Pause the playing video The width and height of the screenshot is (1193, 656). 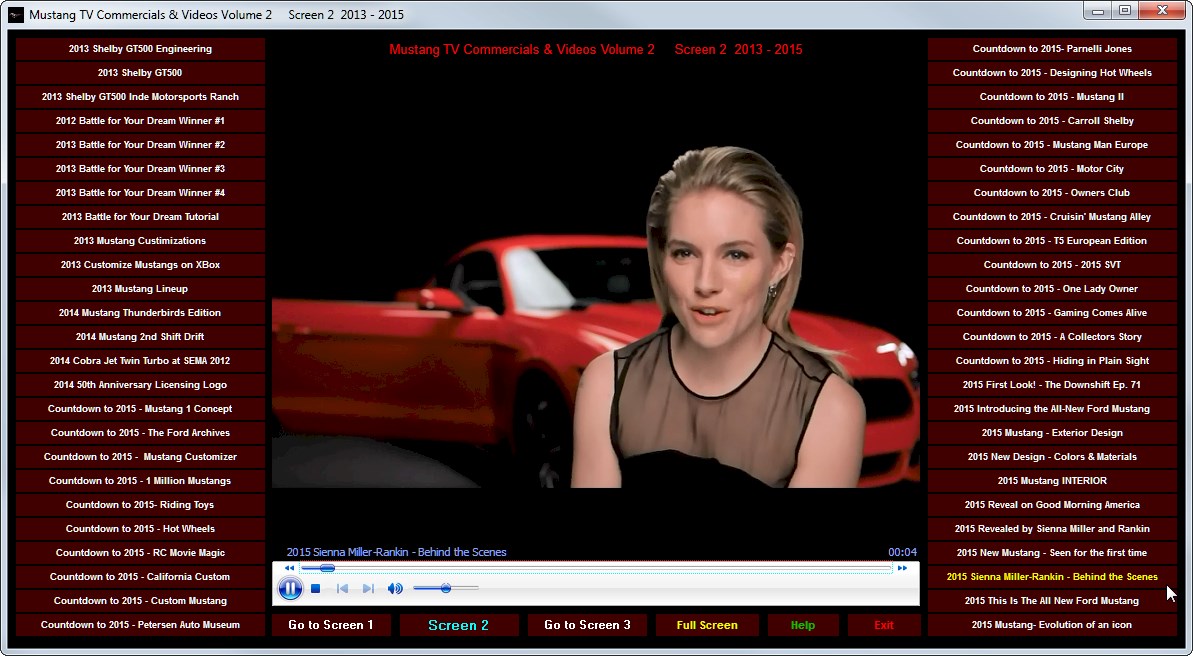(x=290, y=589)
